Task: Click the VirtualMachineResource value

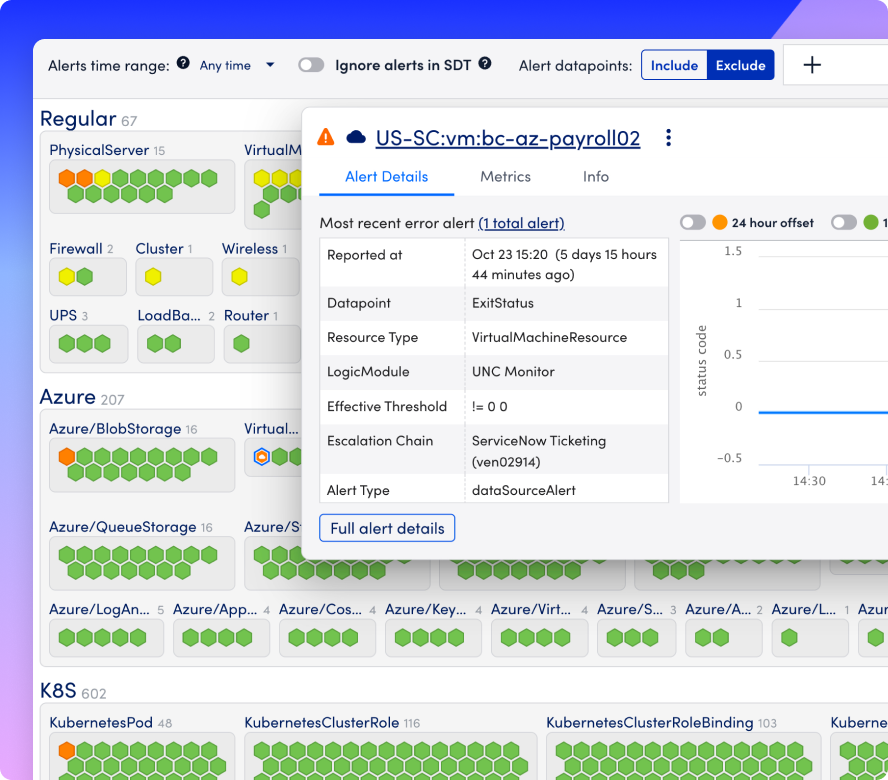Action: 549,338
